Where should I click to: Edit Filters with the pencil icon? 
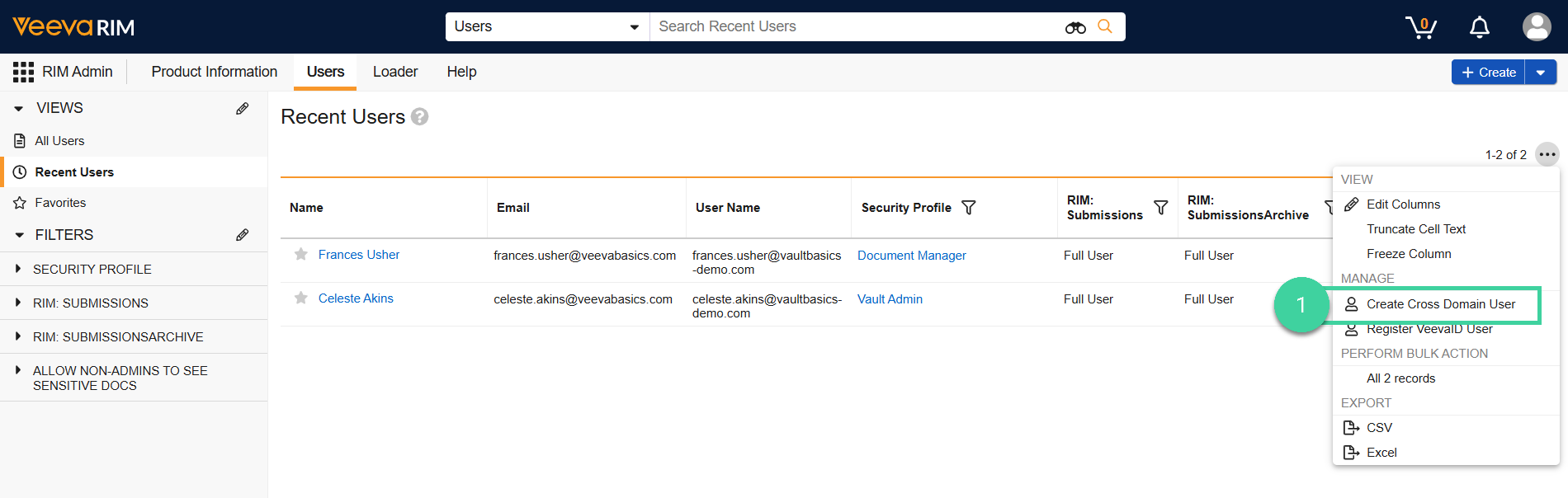(x=242, y=235)
